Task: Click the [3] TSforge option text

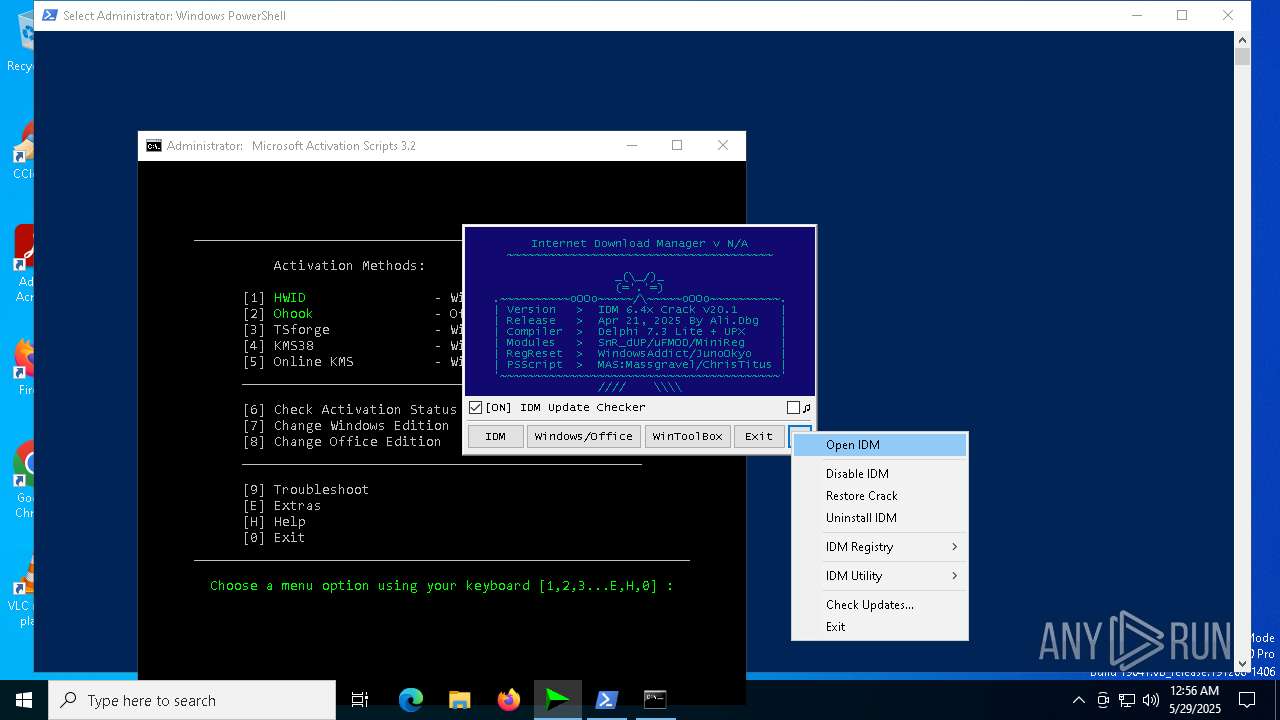Action: click(x=286, y=330)
